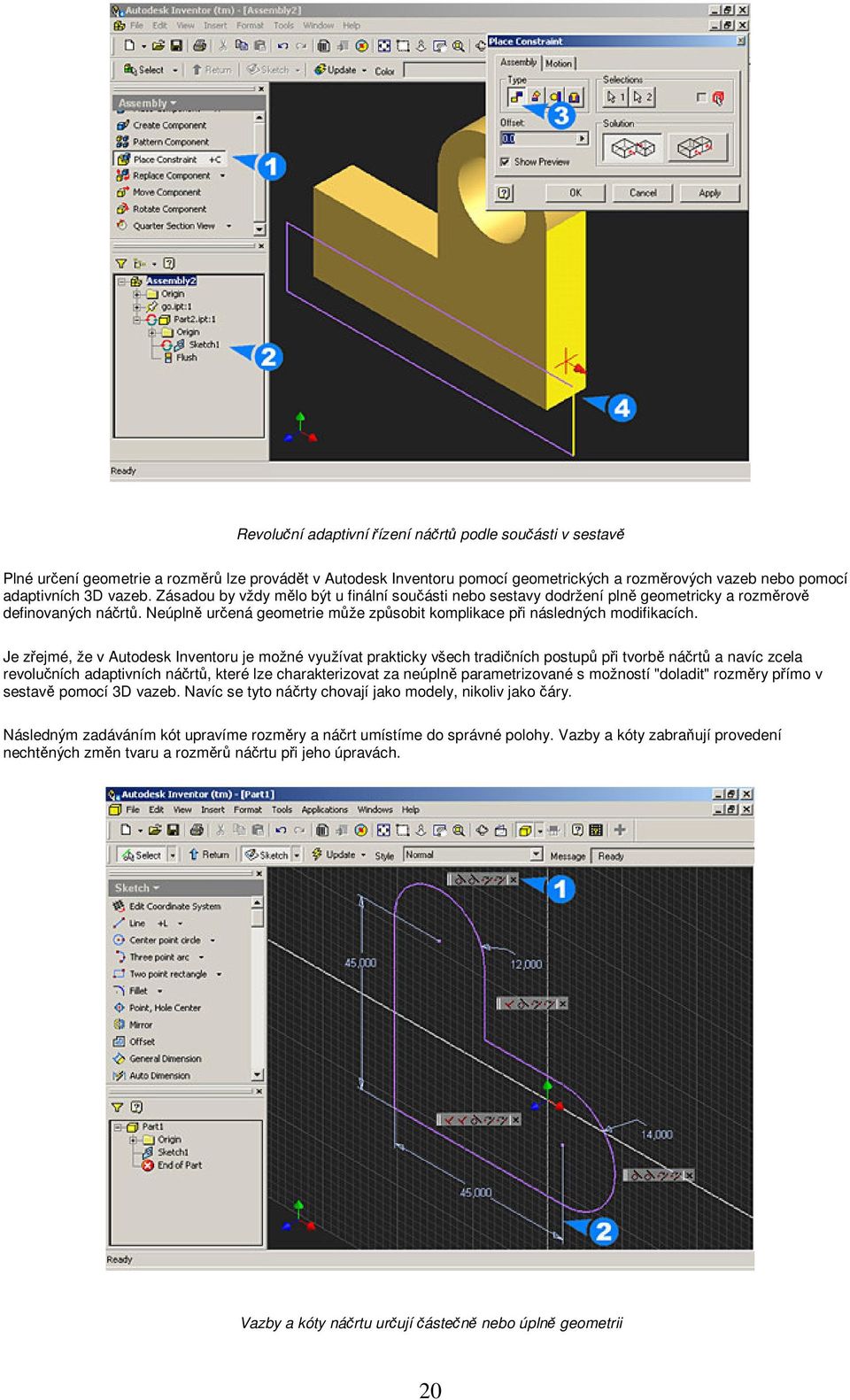
Task: Select Auto Dimension tool
Action: coord(152,1076)
